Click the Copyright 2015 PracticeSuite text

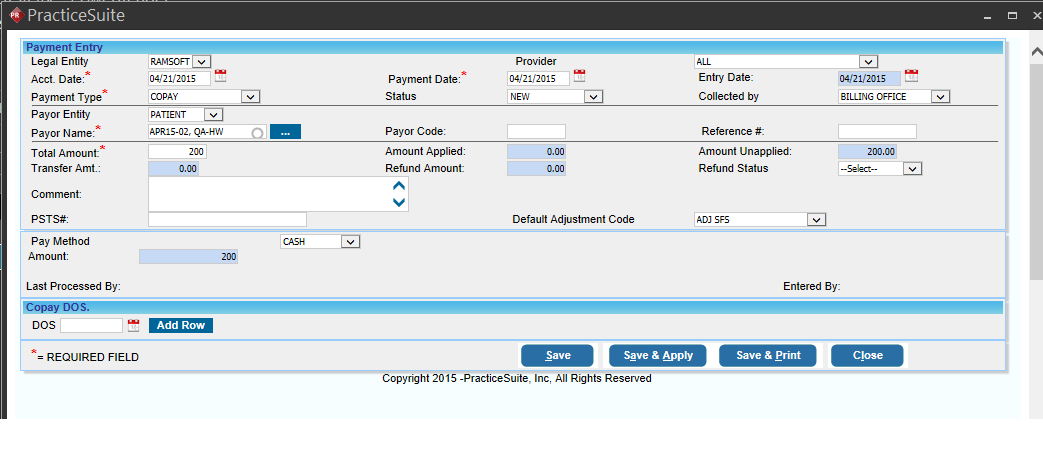[517, 378]
